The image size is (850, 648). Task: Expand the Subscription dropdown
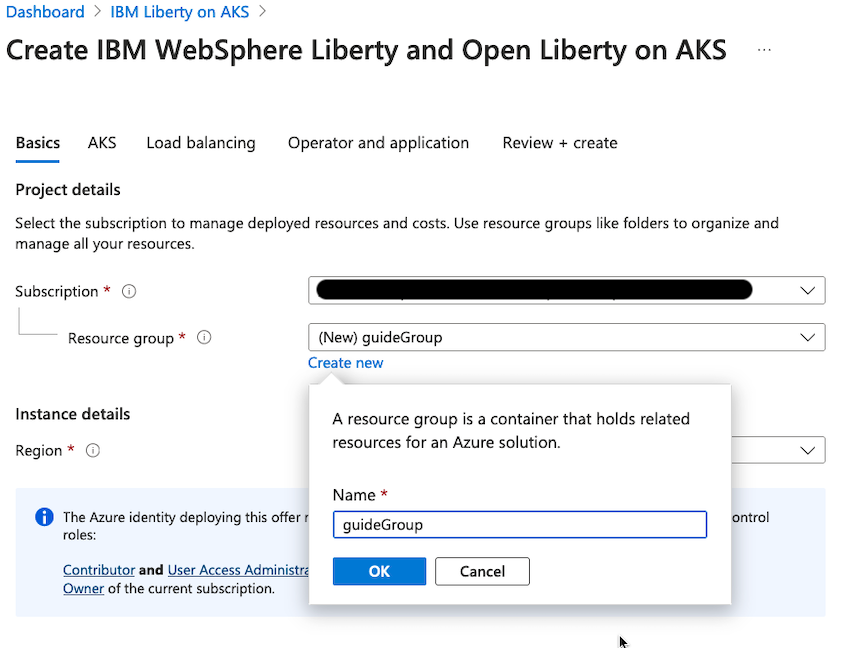pyautogui.click(x=807, y=291)
